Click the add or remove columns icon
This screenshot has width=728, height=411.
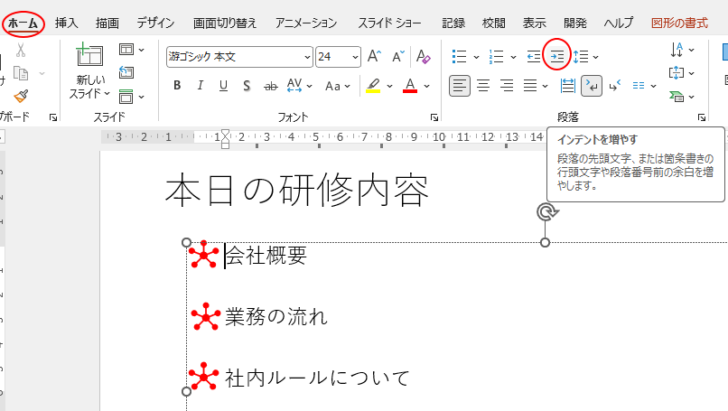(639, 86)
